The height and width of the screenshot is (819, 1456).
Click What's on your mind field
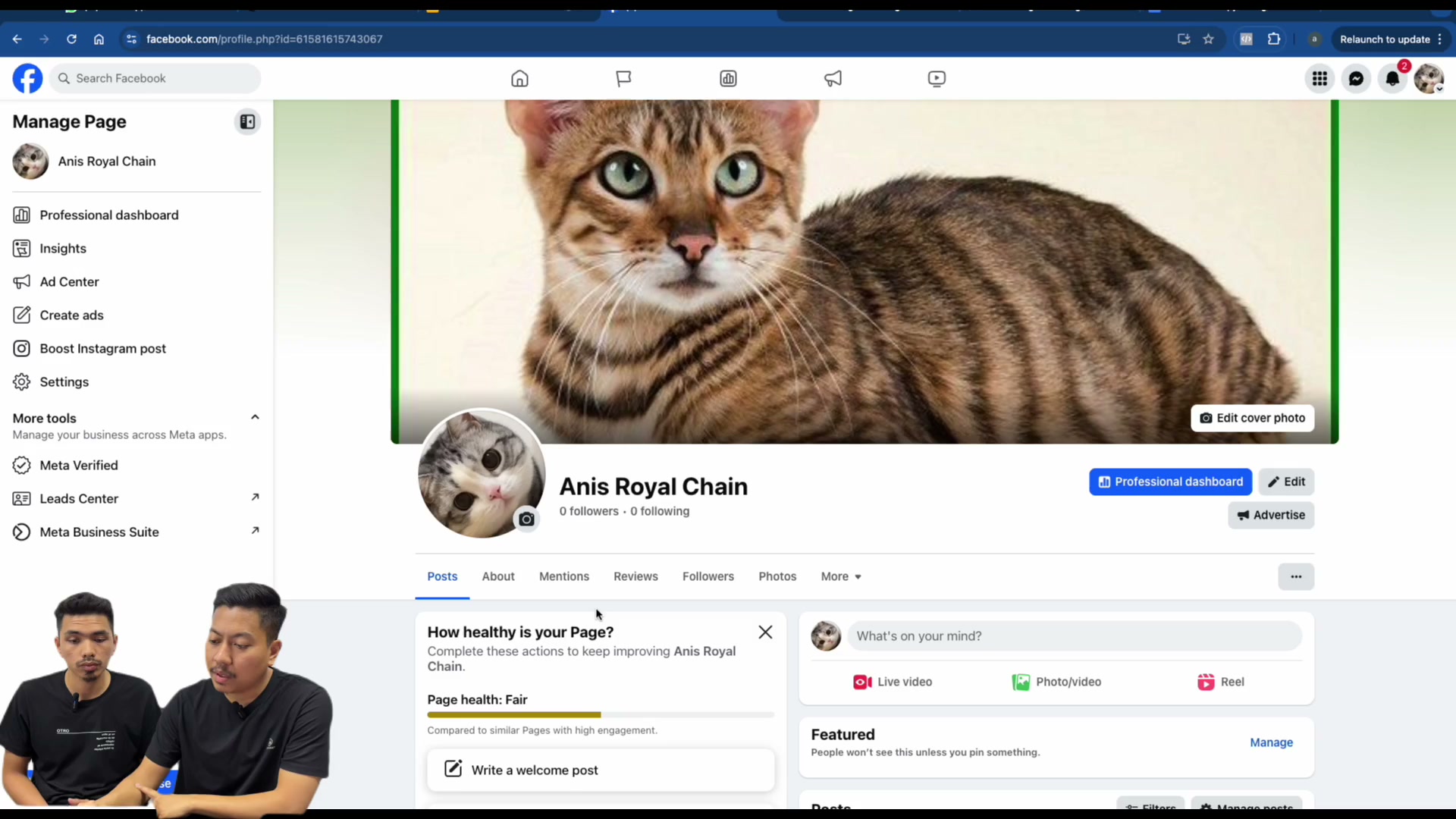[x=1075, y=635]
